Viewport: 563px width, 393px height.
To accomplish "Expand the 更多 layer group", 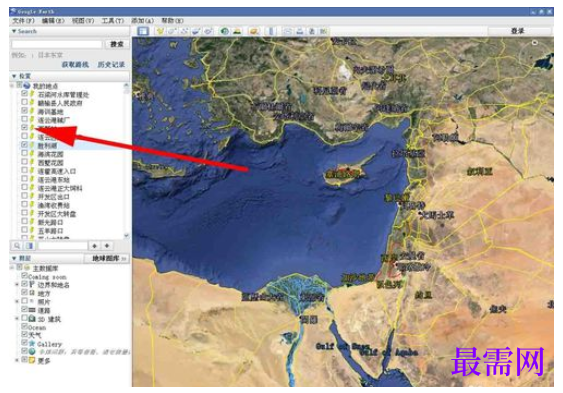I will 17,360.
